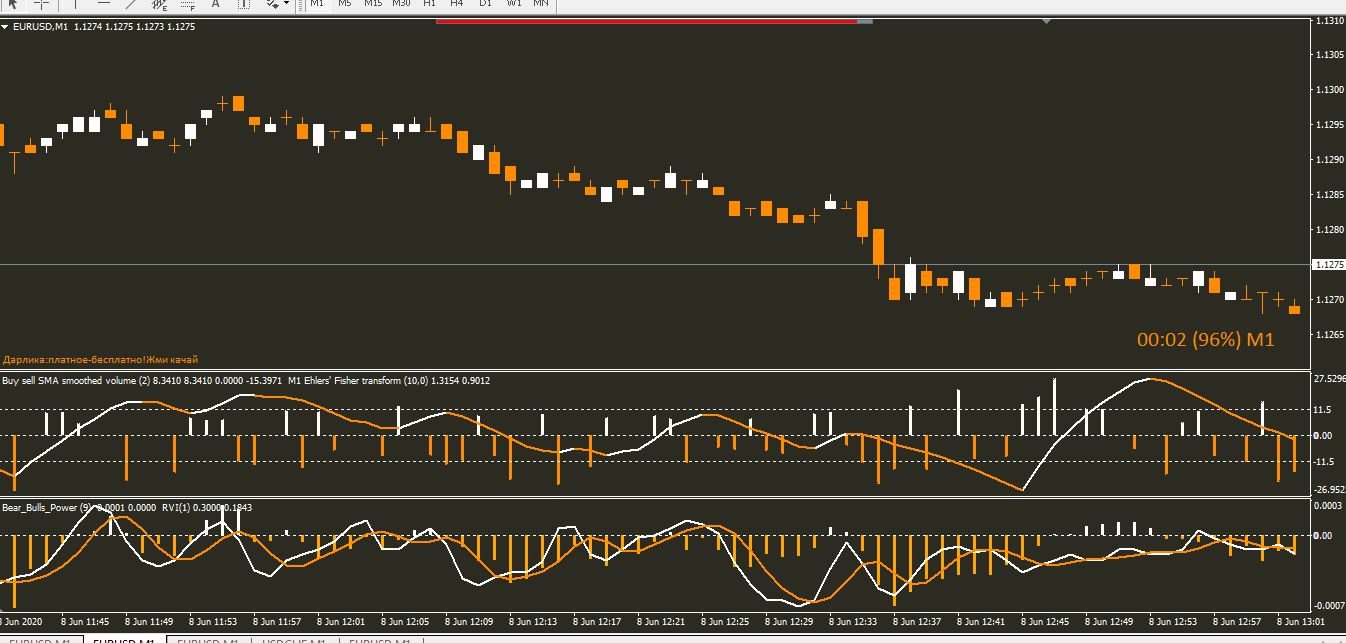Click the -0.0007 scale value in bottom panel
Viewport: 1346px width, 643px height.
[1328, 606]
